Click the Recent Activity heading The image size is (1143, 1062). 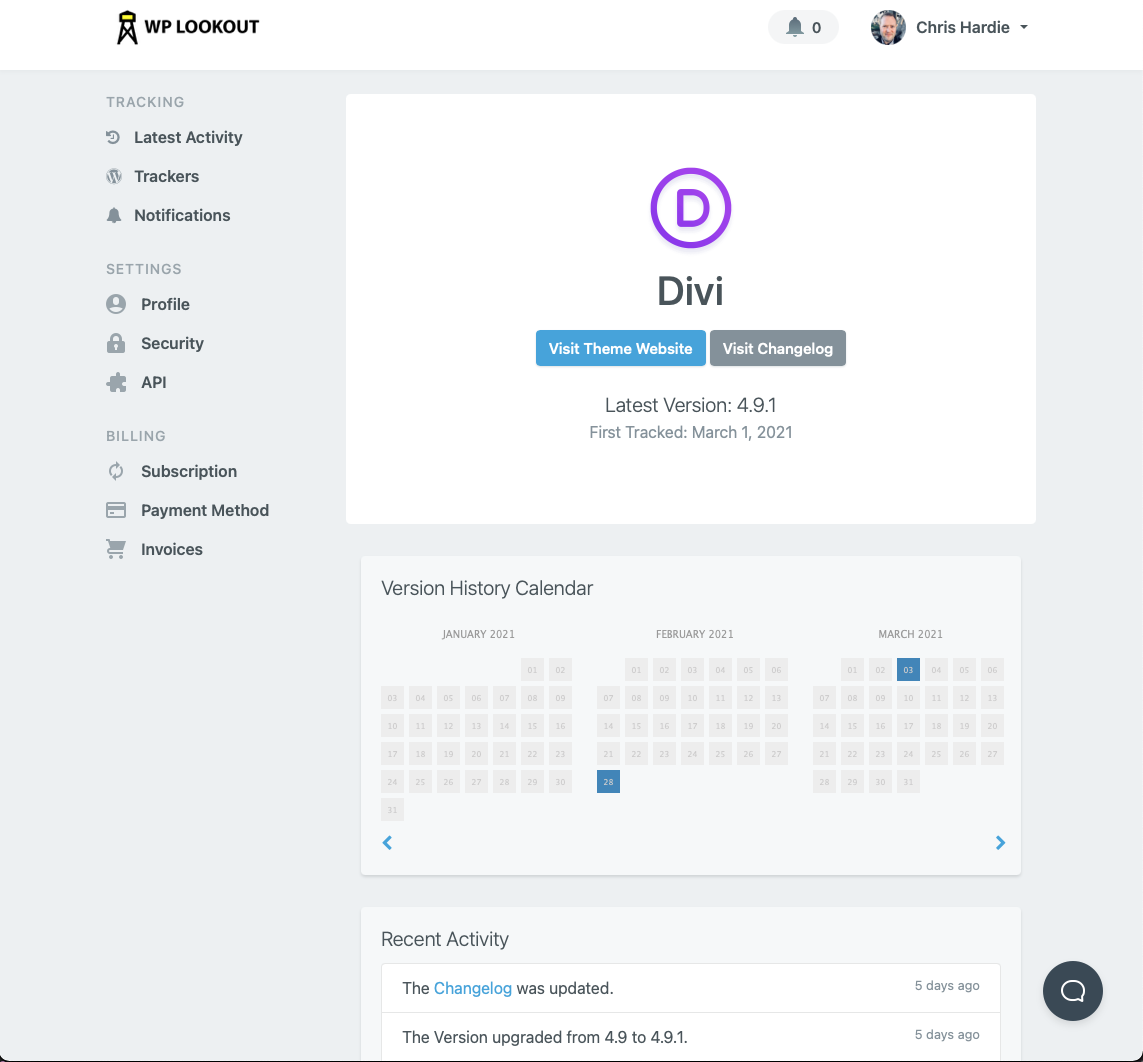point(445,939)
